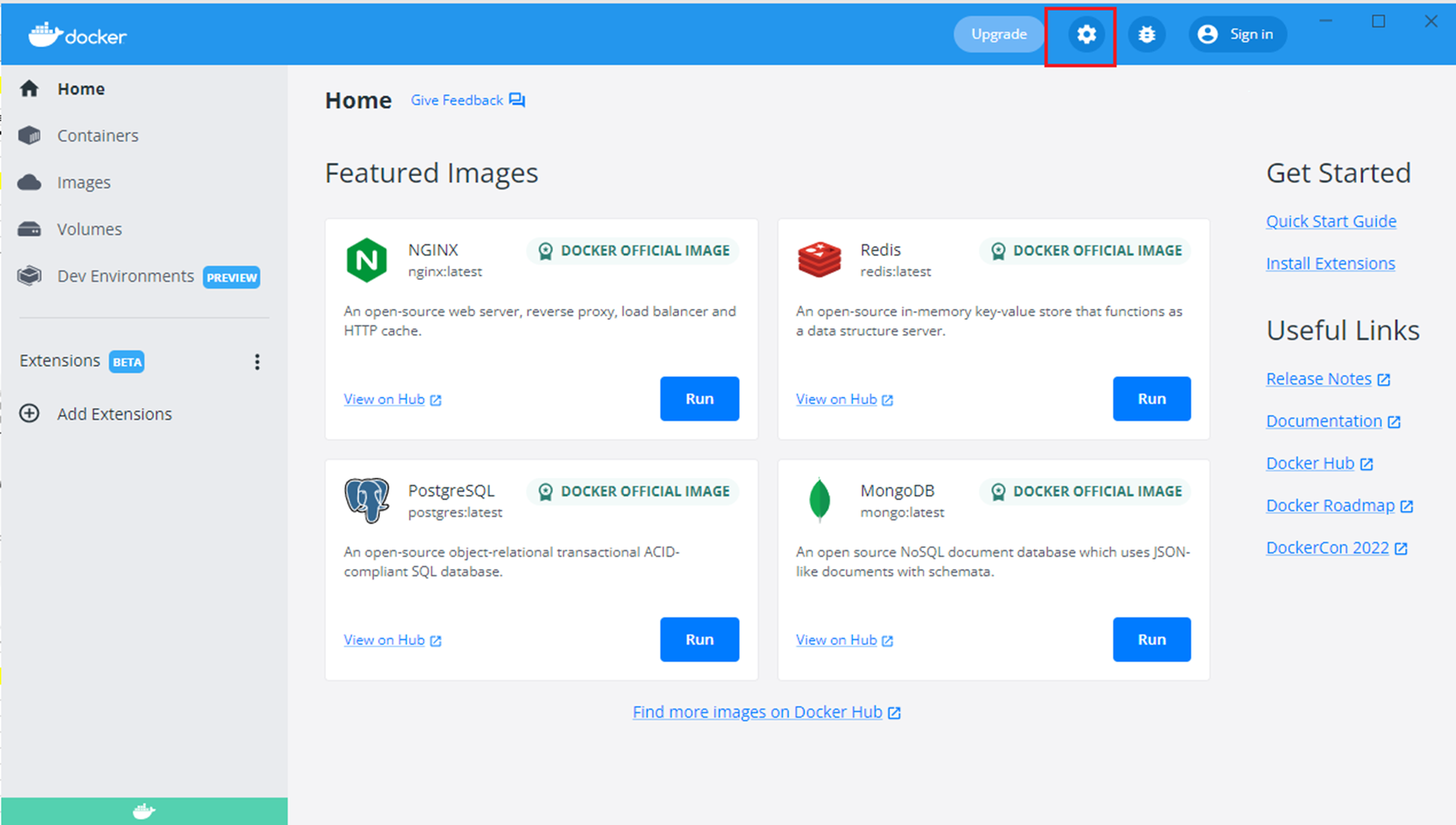Open Settings via the gear icon
Image resolution: width=1456 pixels, height=825 pixels.
pos(1086,34)
